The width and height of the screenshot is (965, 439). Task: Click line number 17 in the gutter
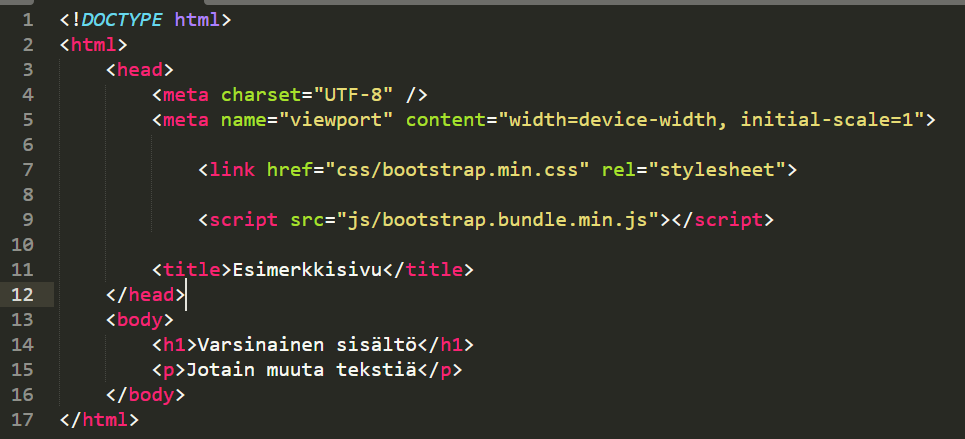(25, 420)
